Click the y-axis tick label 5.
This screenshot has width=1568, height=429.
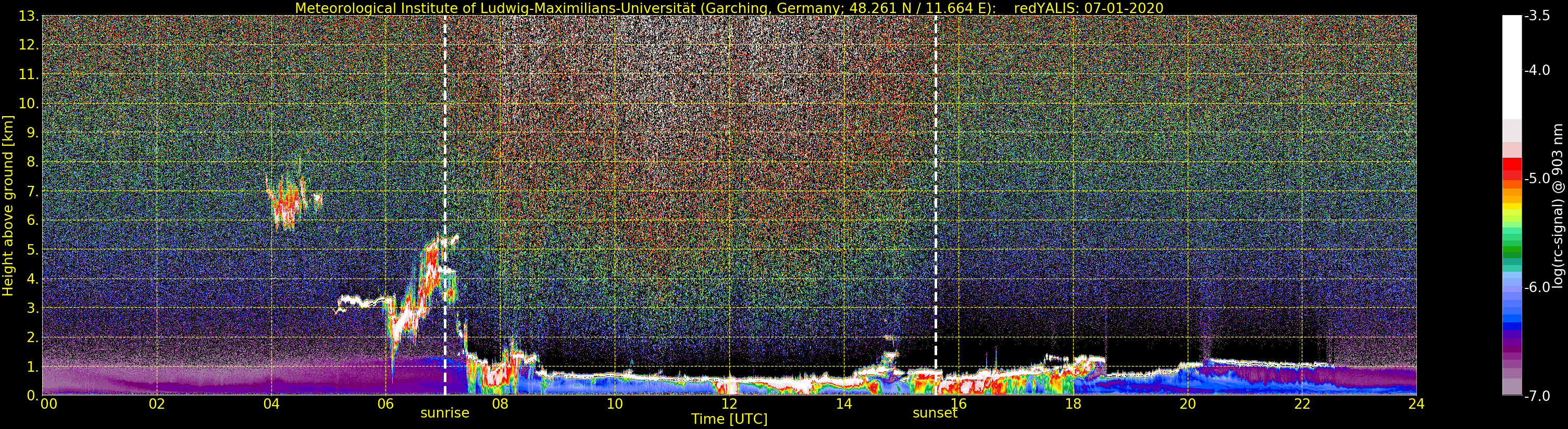[32, 250]
